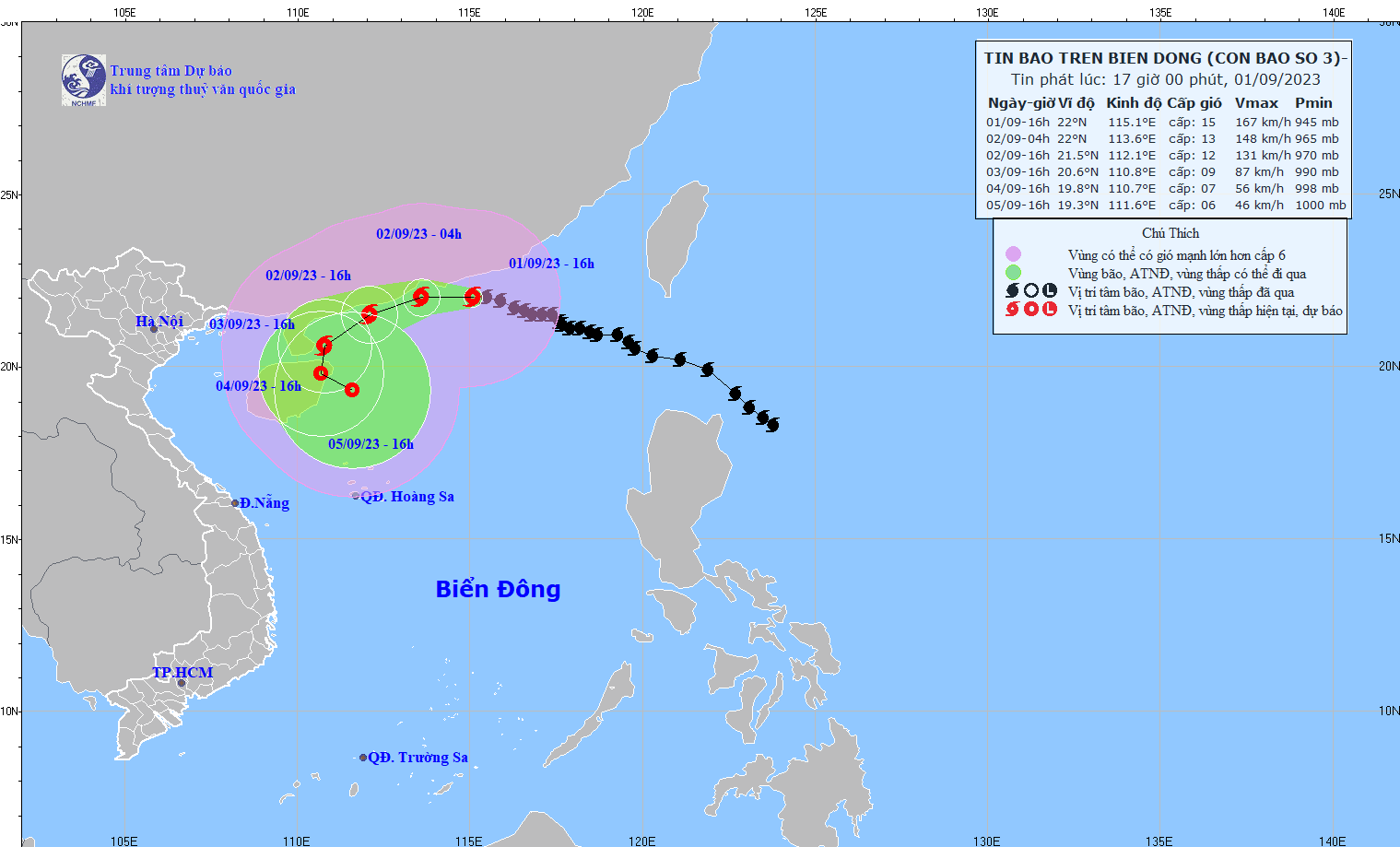This screenshot has height=847, width=1400.
Task: Click 'Vmax' column header
Action: tap(1256, 103)
